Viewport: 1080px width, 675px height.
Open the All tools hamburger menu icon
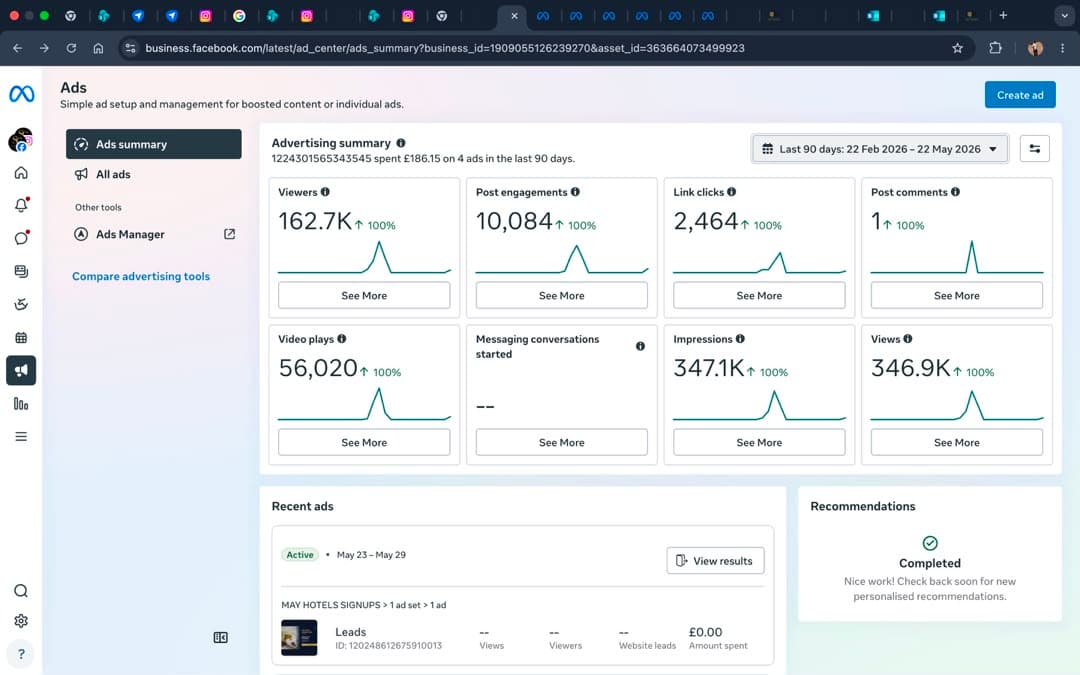click(21, 437)
